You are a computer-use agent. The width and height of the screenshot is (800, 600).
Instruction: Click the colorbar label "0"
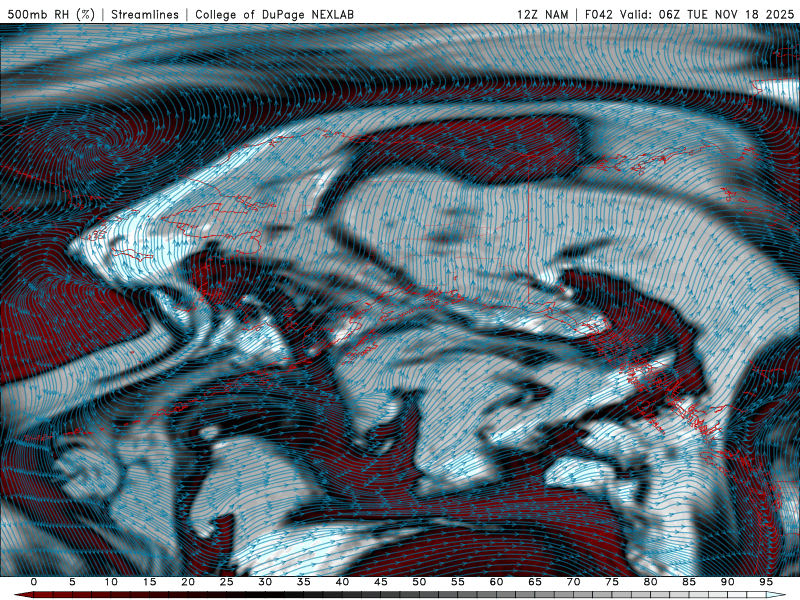34,582
